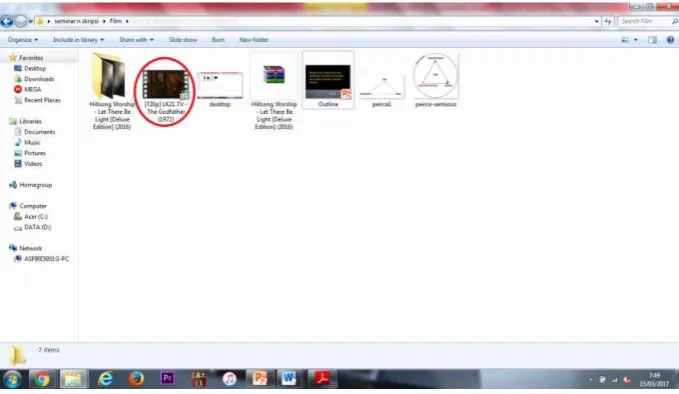Click the network signal tray icon
Screen dimensions: 679x394
tap(614, 380)
